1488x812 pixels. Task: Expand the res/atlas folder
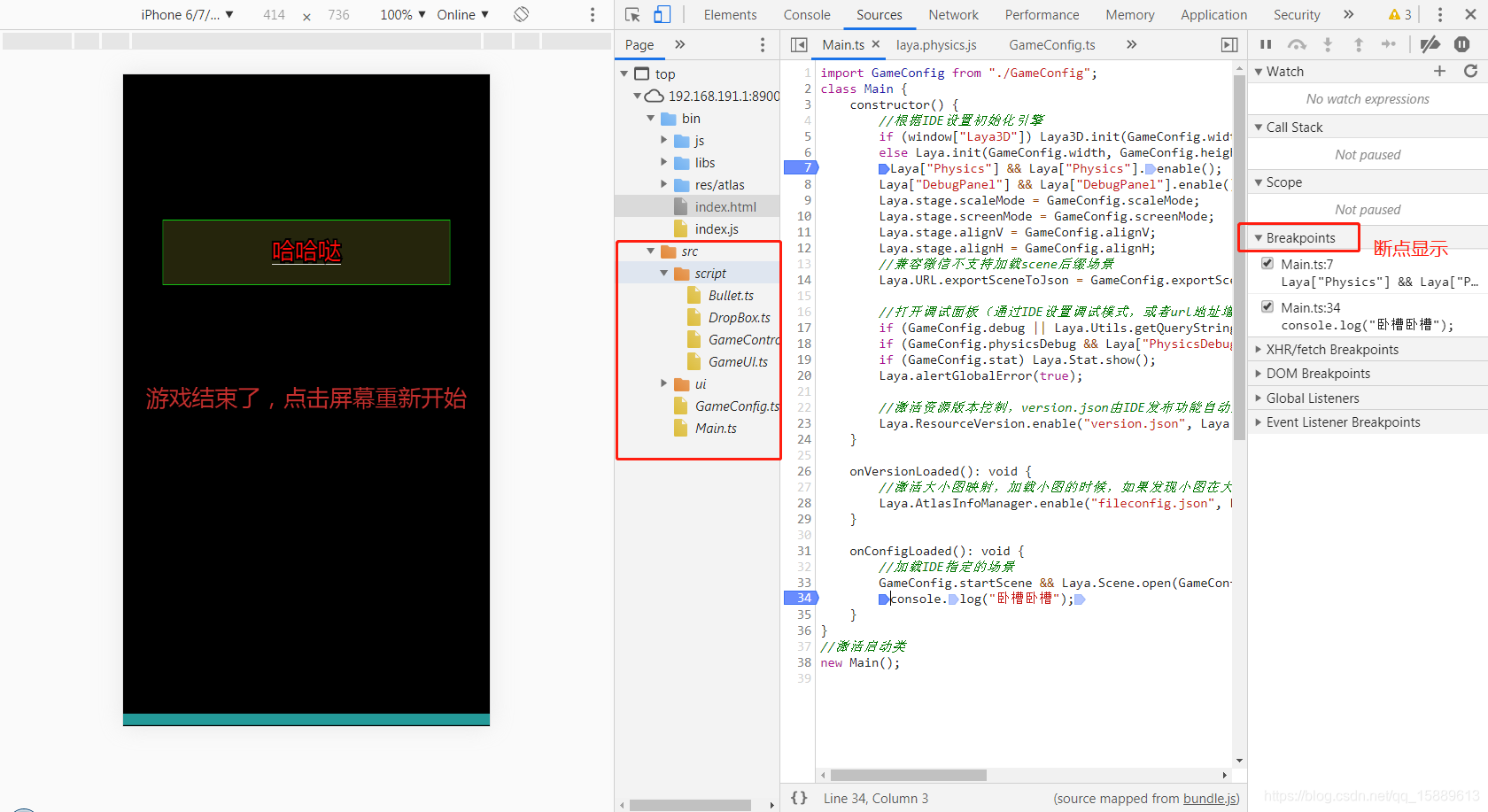pos(664,184)
